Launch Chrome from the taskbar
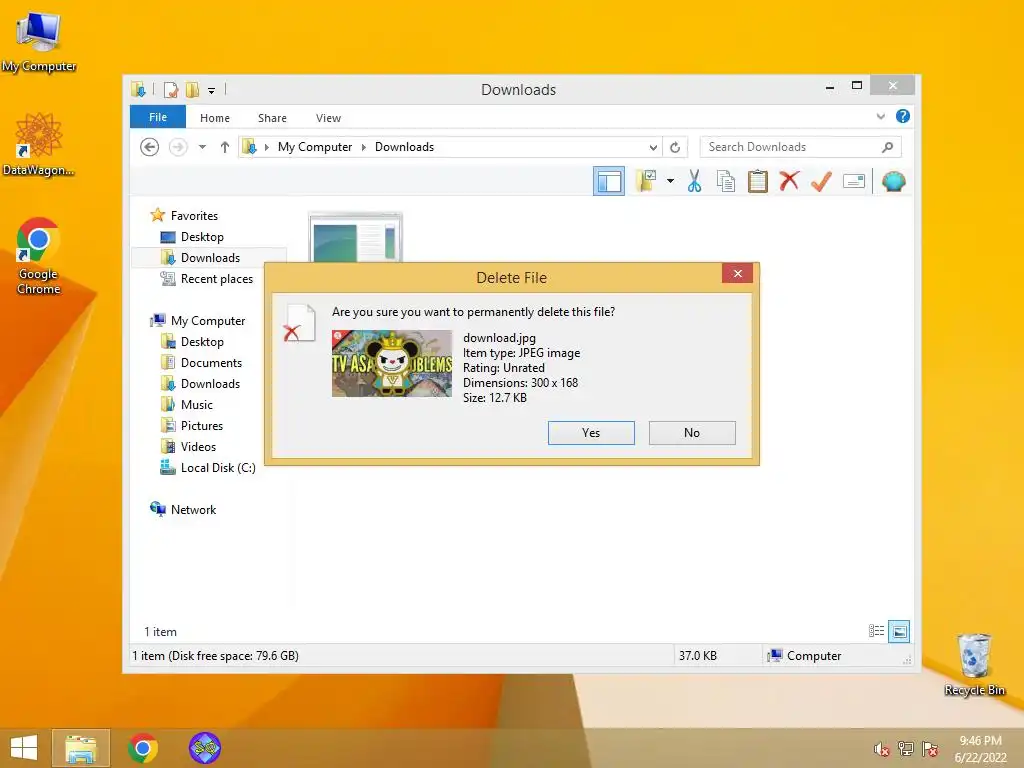Viewport: 1024px width, 768px height. pos(142,748)
